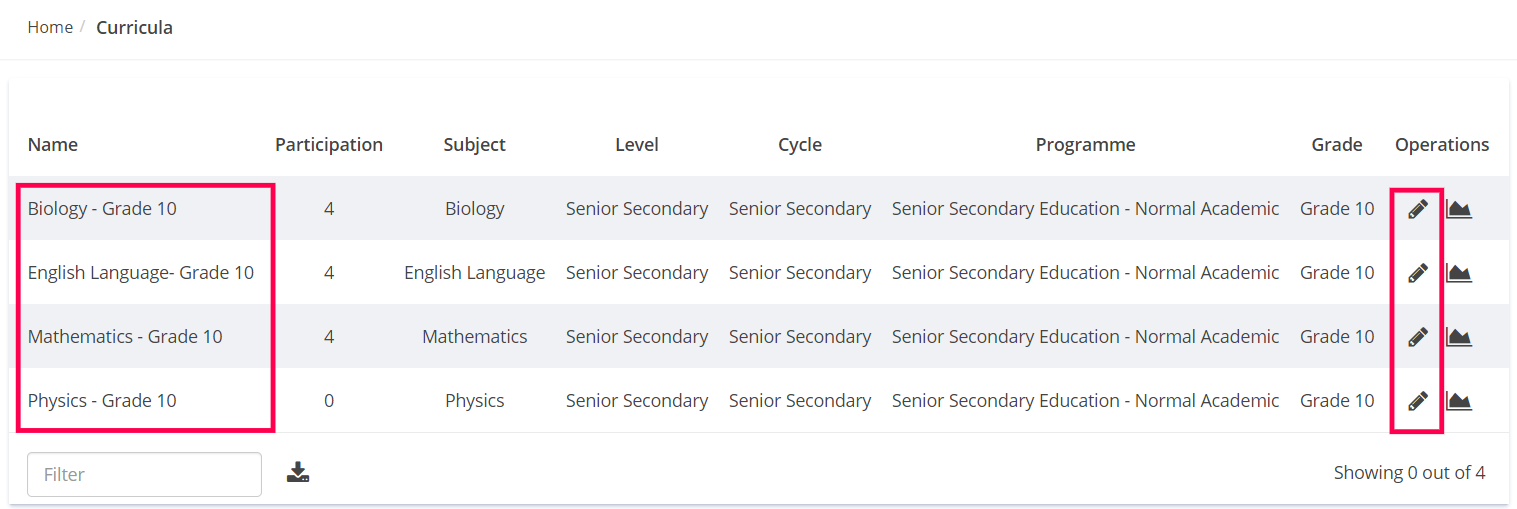Click the Programme column header
The height and width of the screenshot is (509, 1517).
(x=1085, y=145)
